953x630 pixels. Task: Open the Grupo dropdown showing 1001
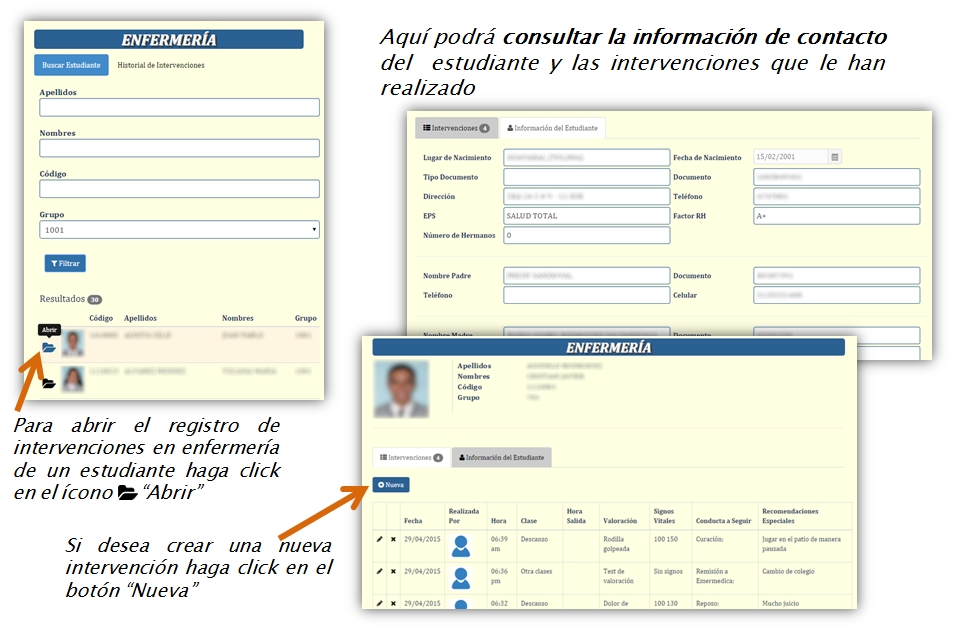(x=179, y=230)
